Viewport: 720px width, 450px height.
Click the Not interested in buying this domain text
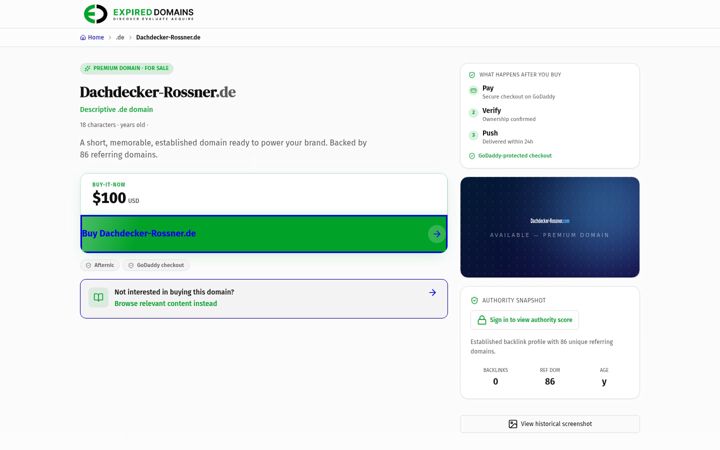(x=174, y=292)
